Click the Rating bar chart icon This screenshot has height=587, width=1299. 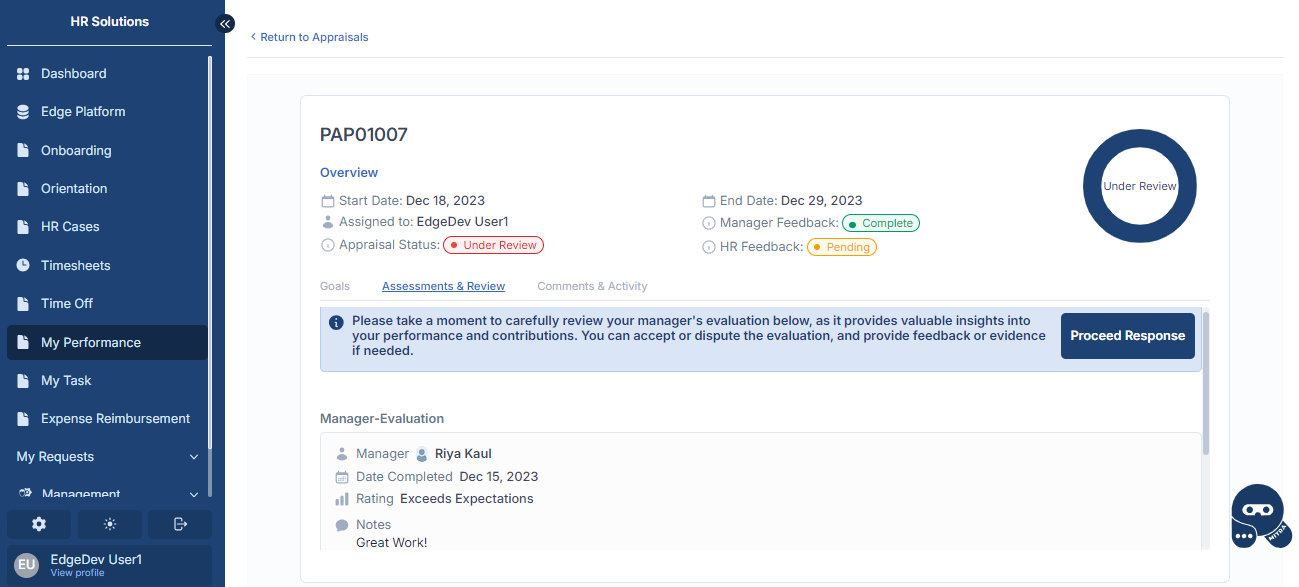click(x=342, y=499)
